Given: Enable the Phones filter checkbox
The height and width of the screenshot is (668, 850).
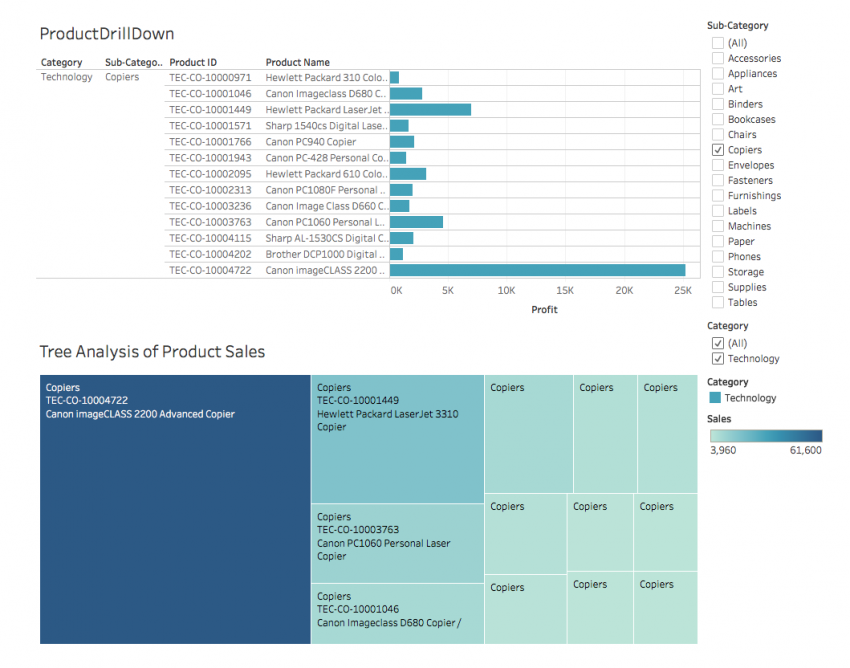Looking at the screenshot, I should coord(717,256).
